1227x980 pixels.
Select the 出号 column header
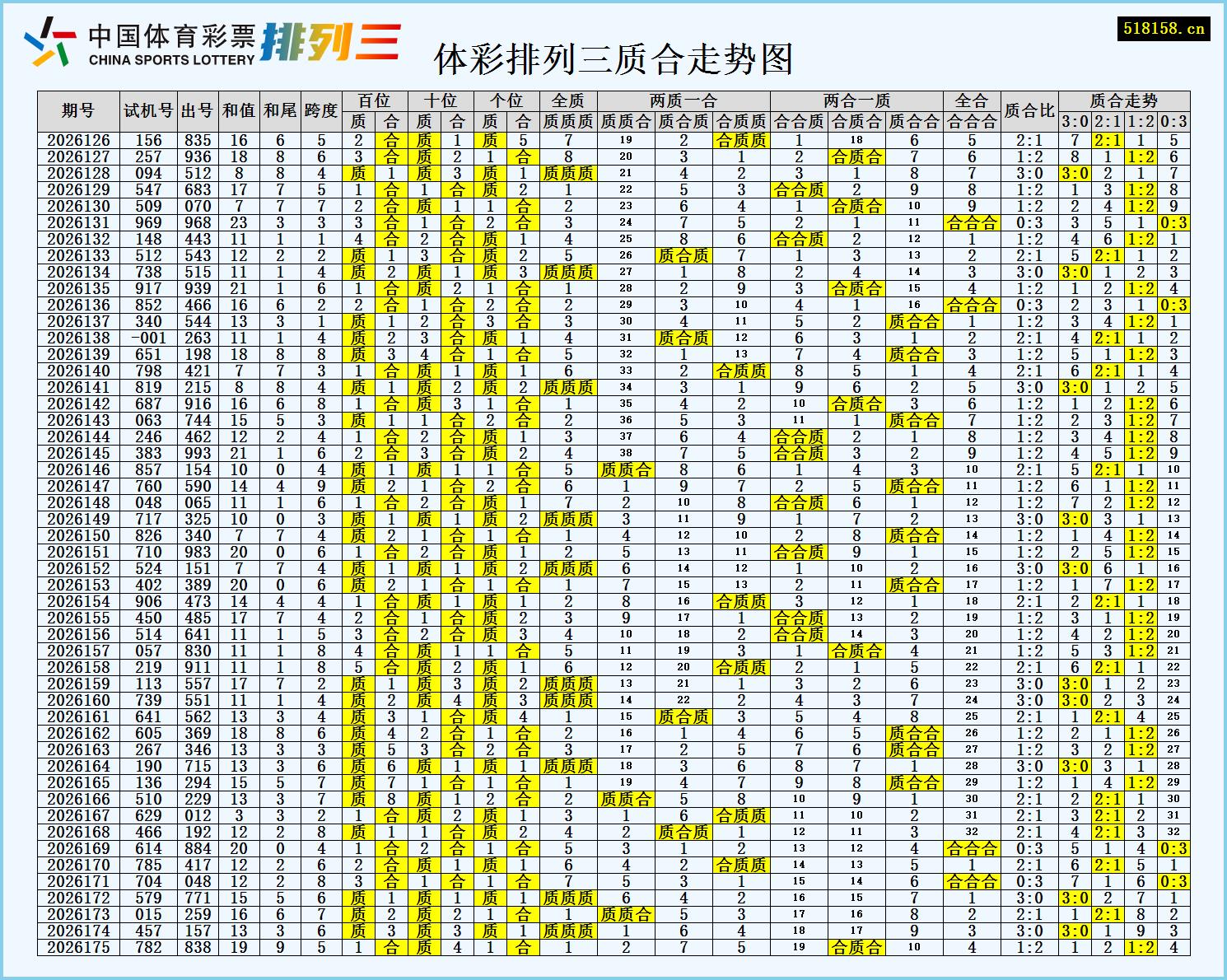click(x=198, y=111)
